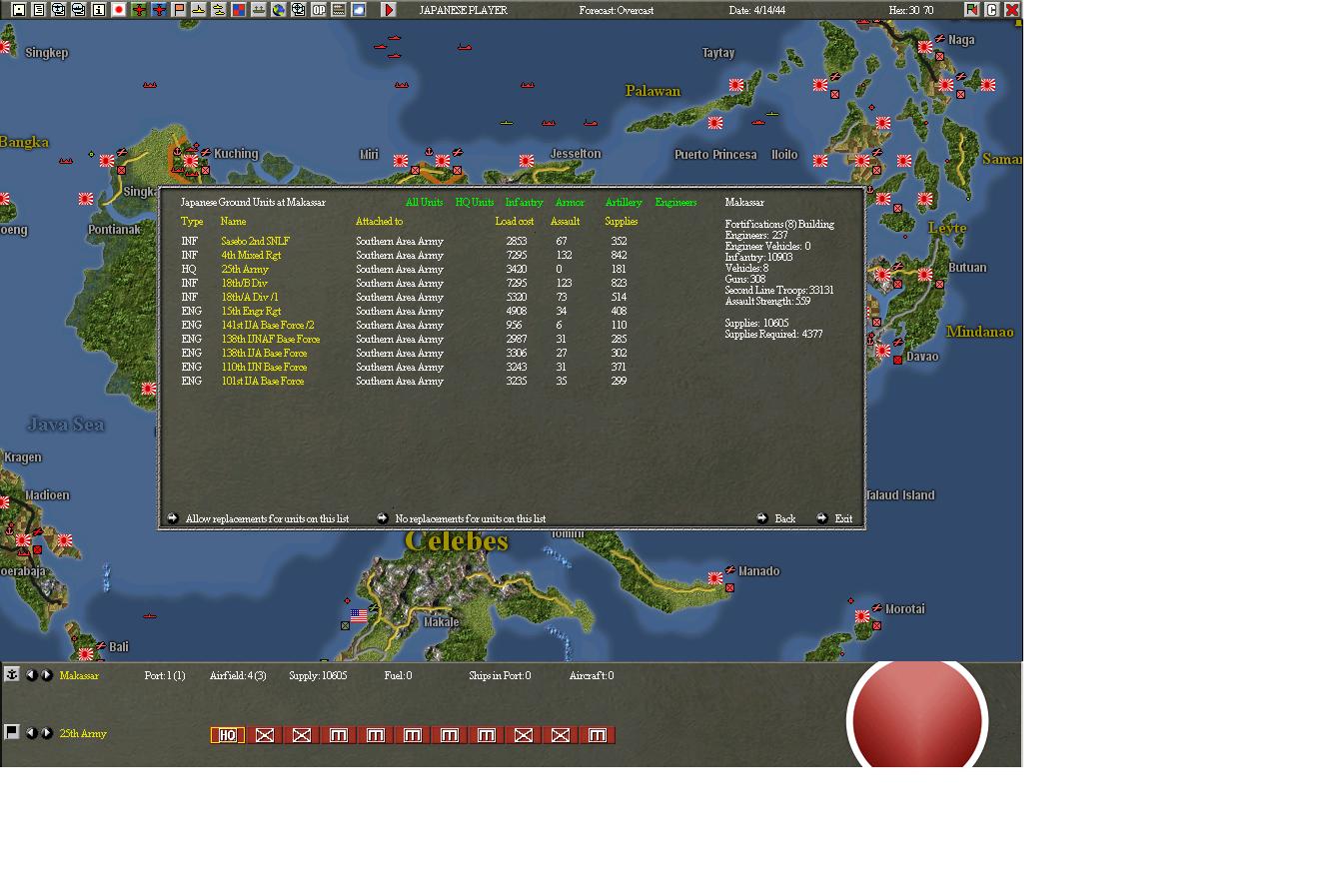The height and width of the screenshot is (896, 1337).
Task: Open the 18th/A Div /1 unit
Action: (250, 297)
